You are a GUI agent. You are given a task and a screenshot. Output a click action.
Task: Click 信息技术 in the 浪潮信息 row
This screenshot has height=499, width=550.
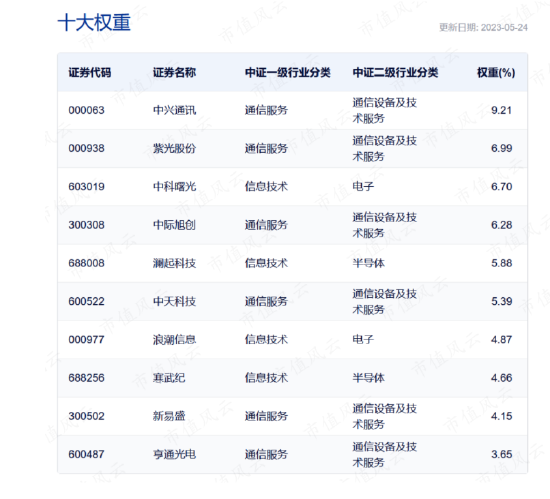pos(266,339)
